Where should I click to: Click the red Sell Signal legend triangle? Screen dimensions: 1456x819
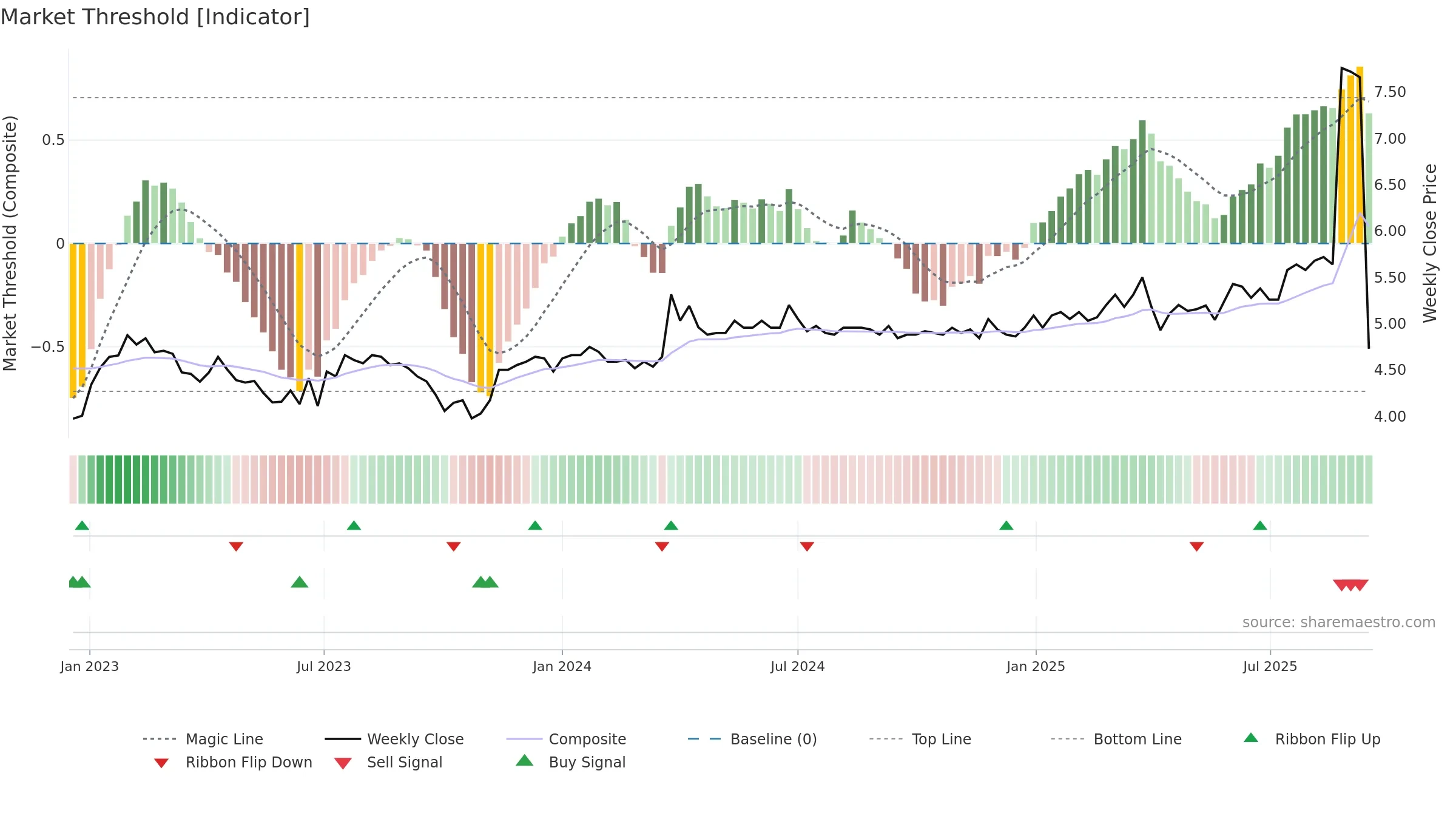pos(343,763)
